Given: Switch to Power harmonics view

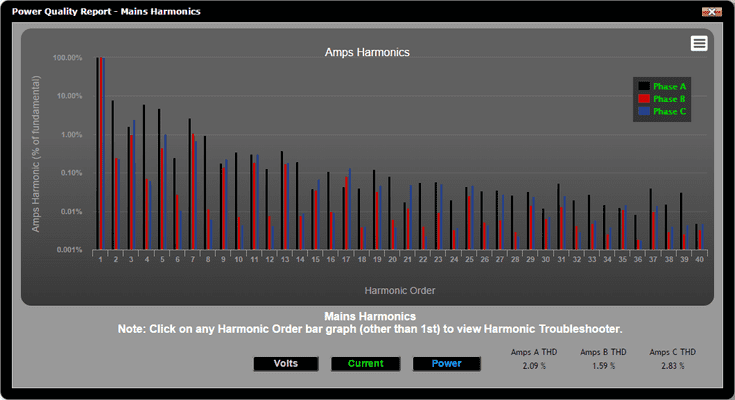Looking at the screenshot, I should point(447,364).
